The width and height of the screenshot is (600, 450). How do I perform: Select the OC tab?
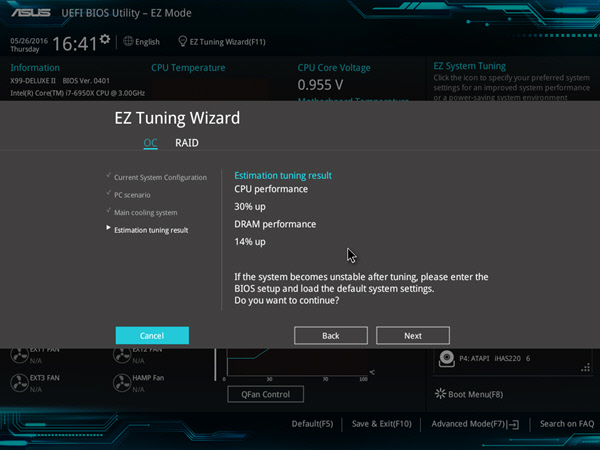150,143
